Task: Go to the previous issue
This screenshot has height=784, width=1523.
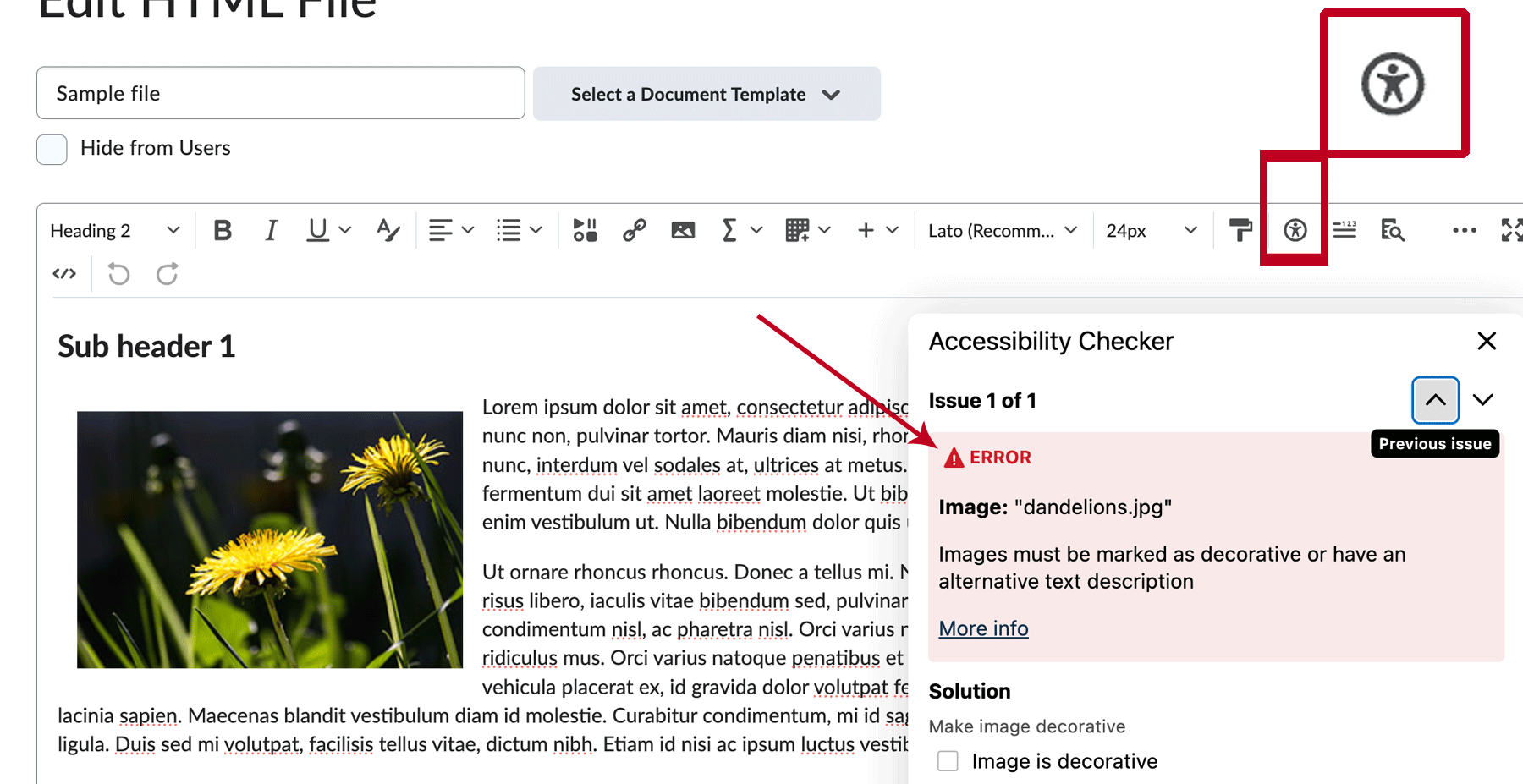Action: pos(1436,400)
